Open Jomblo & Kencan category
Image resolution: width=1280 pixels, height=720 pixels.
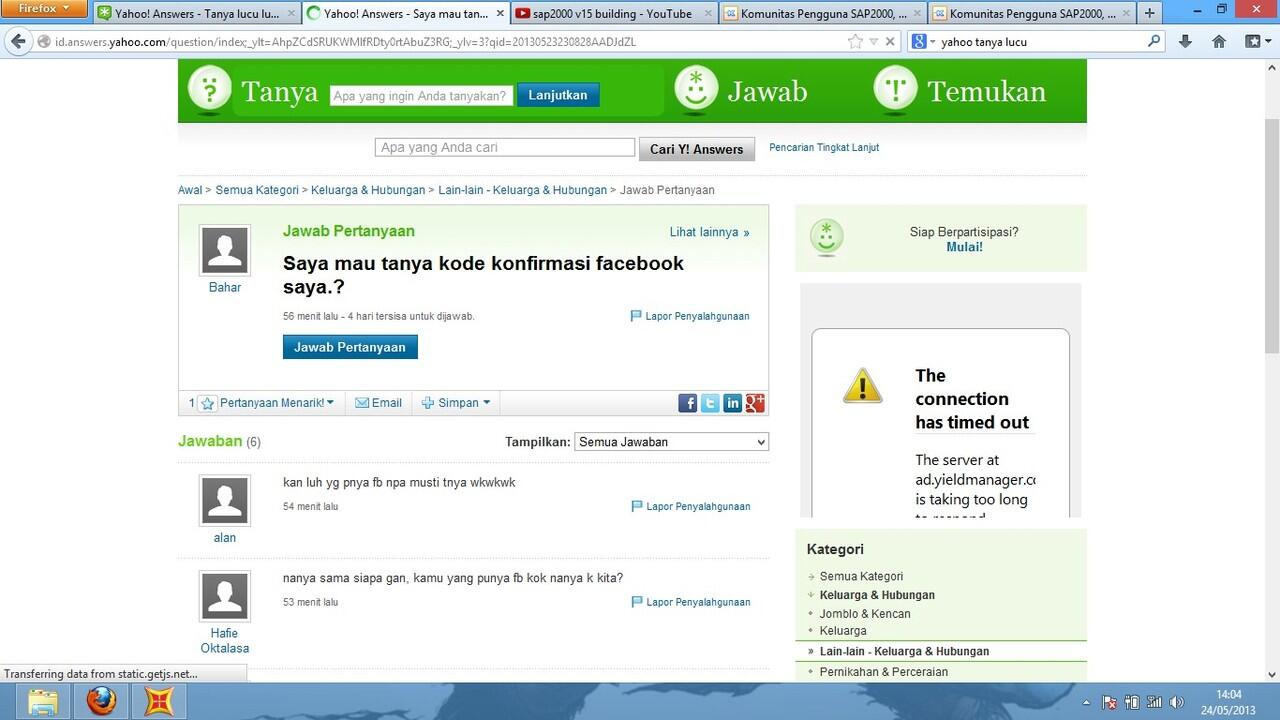tap(865, 614)
